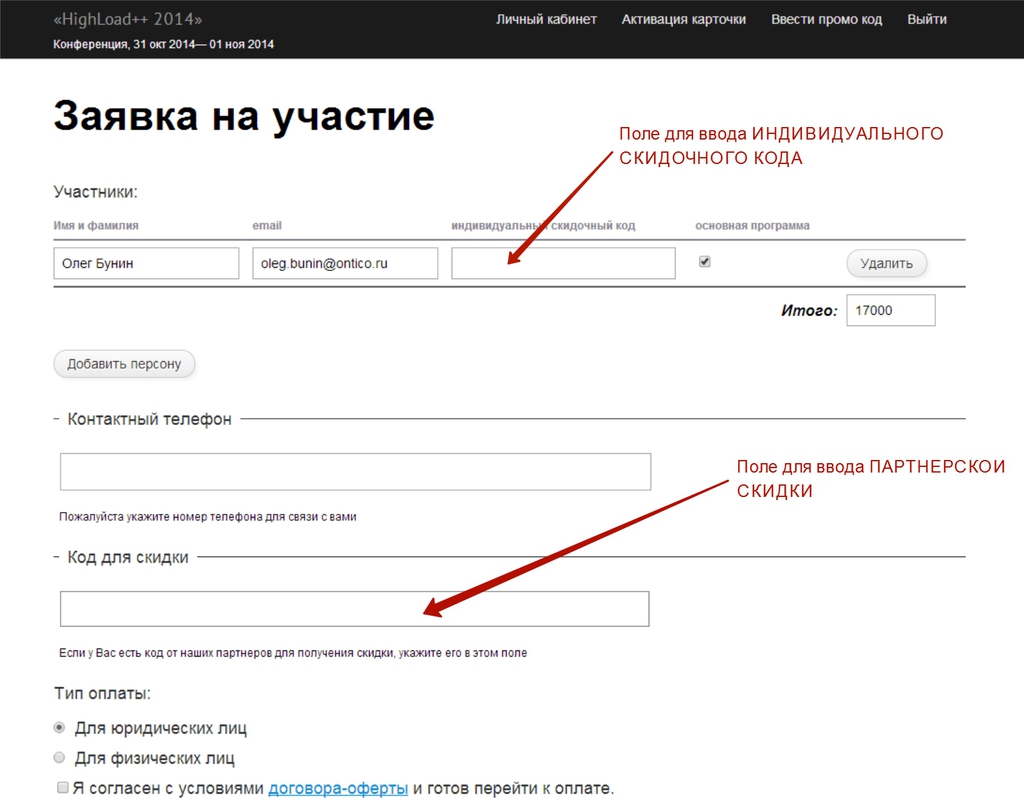Choose the Для физических лиц radio button
This screenshot has height=798, width=1024.
(x=60, y=758)
